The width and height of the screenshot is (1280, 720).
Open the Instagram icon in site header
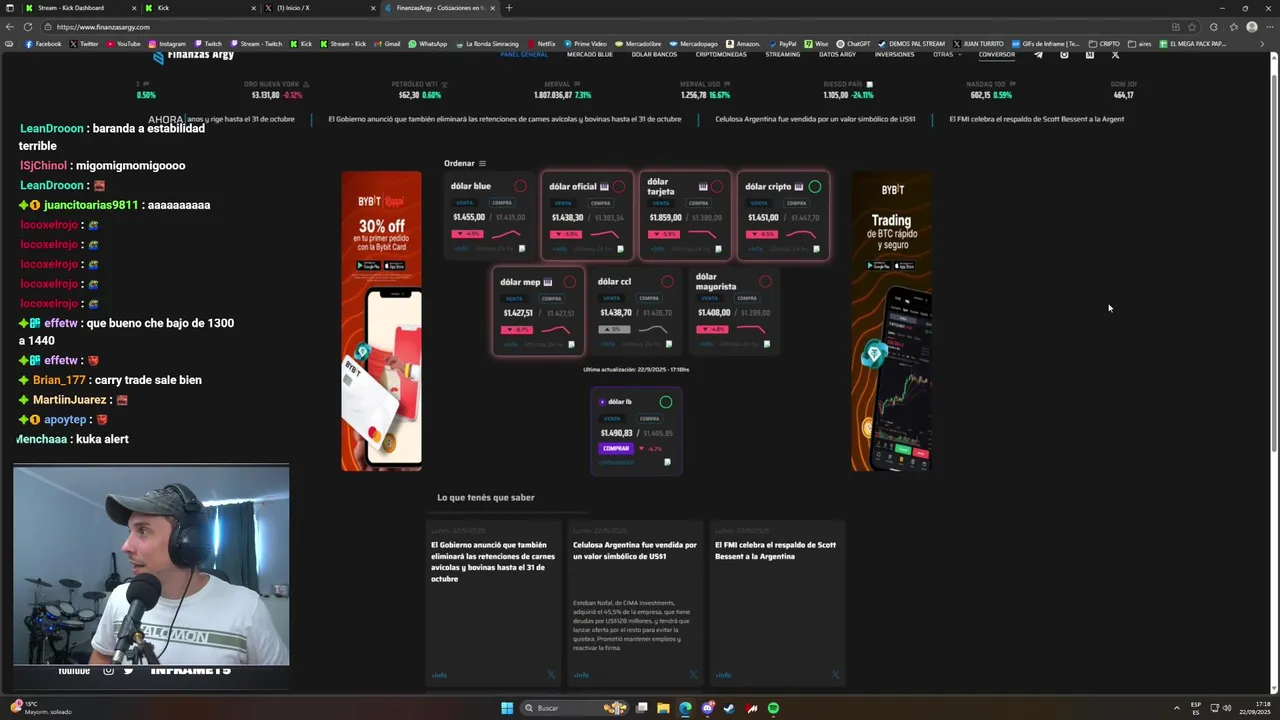(x=1064, y=55)
